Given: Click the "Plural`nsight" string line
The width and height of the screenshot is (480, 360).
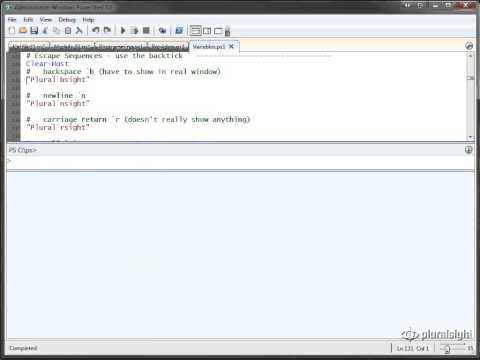Looking at the screenshot, I should point(58,104).
